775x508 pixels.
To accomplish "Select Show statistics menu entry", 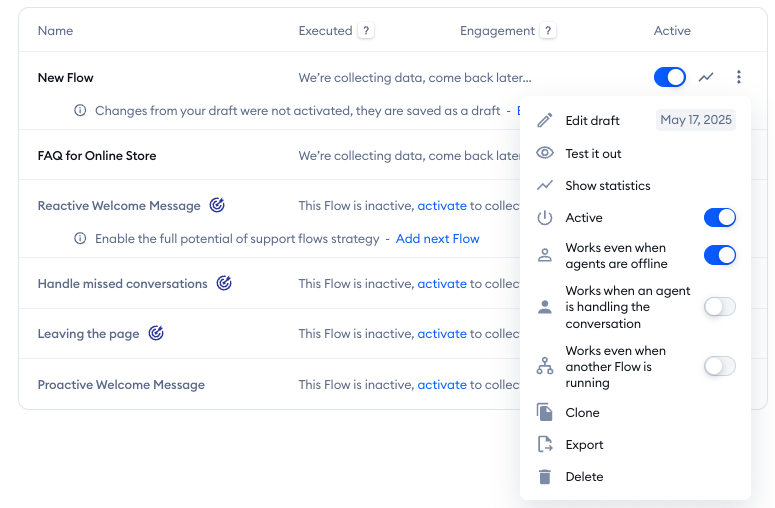I will click(x=607, y=186).
